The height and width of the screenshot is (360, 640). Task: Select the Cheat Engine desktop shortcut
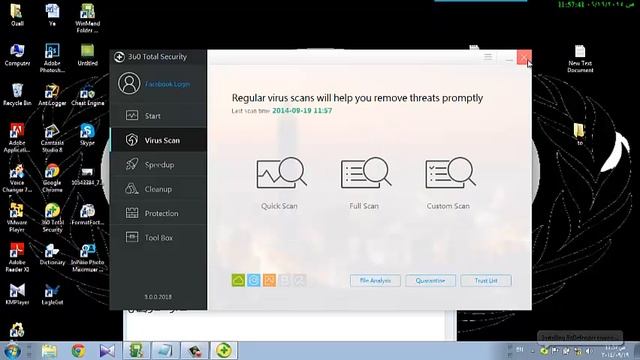coord(87,95)
